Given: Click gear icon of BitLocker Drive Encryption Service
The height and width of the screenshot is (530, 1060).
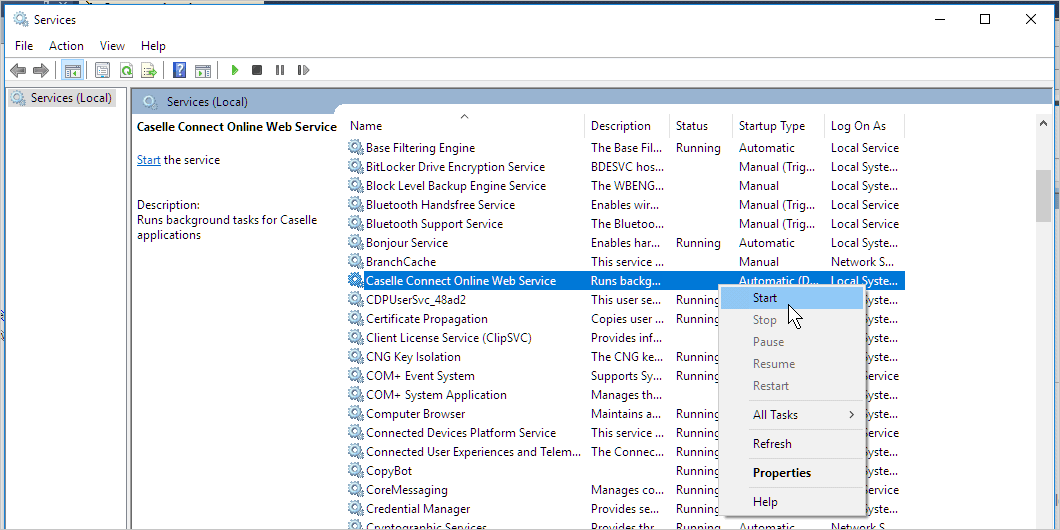Looking at the screenshot, I should tap(356, 166).
